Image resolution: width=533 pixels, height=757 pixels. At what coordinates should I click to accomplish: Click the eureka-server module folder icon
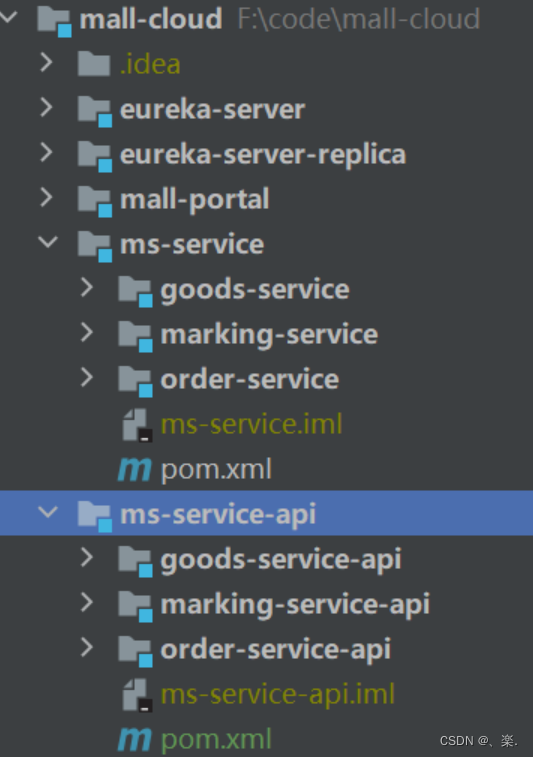pyautogui.click(x=95, y=111)
